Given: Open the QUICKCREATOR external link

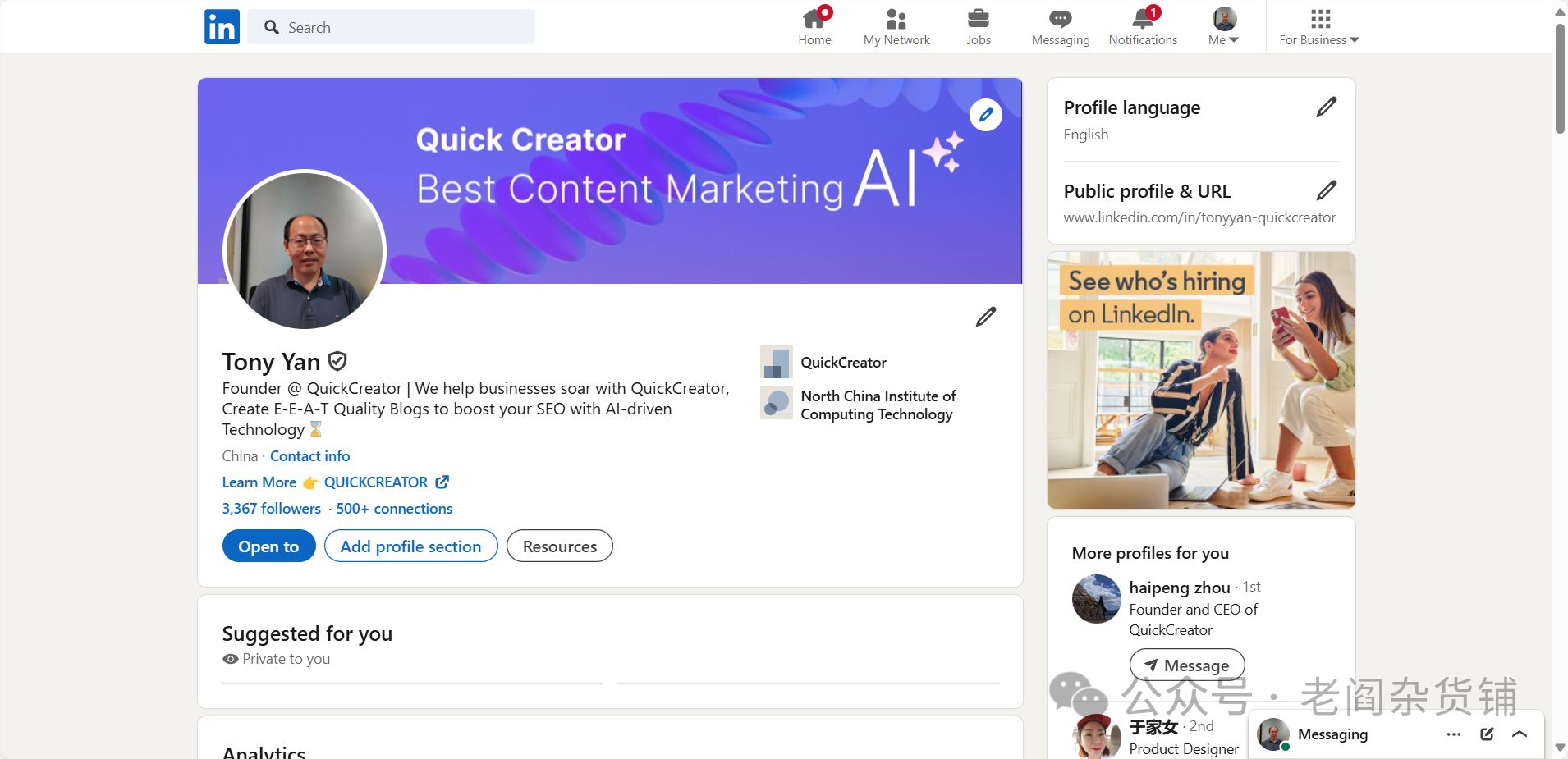Looking at the screenshot, I should (386, 482).
